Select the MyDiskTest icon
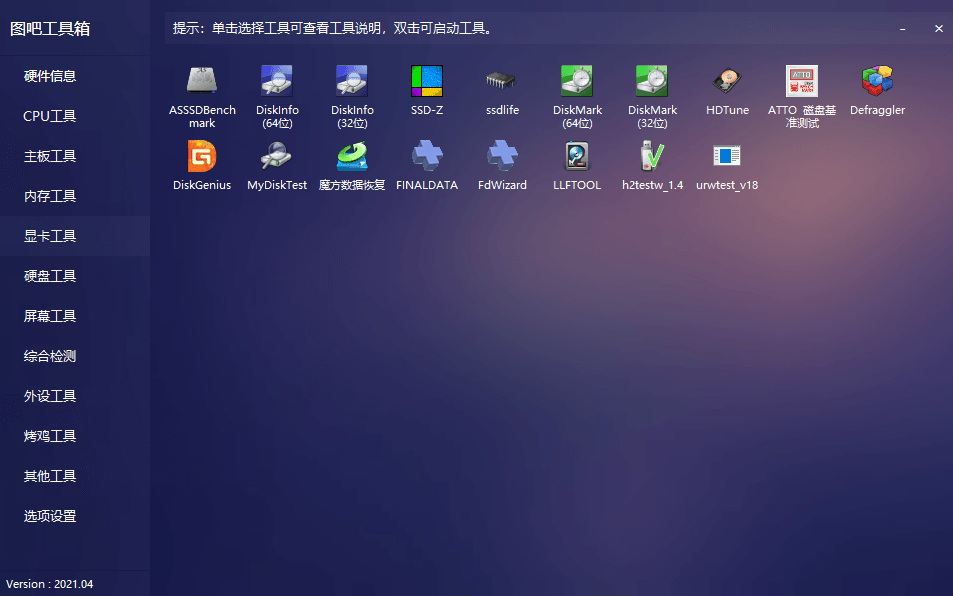This screenshot has width=953, height=596. coord(277,156)
